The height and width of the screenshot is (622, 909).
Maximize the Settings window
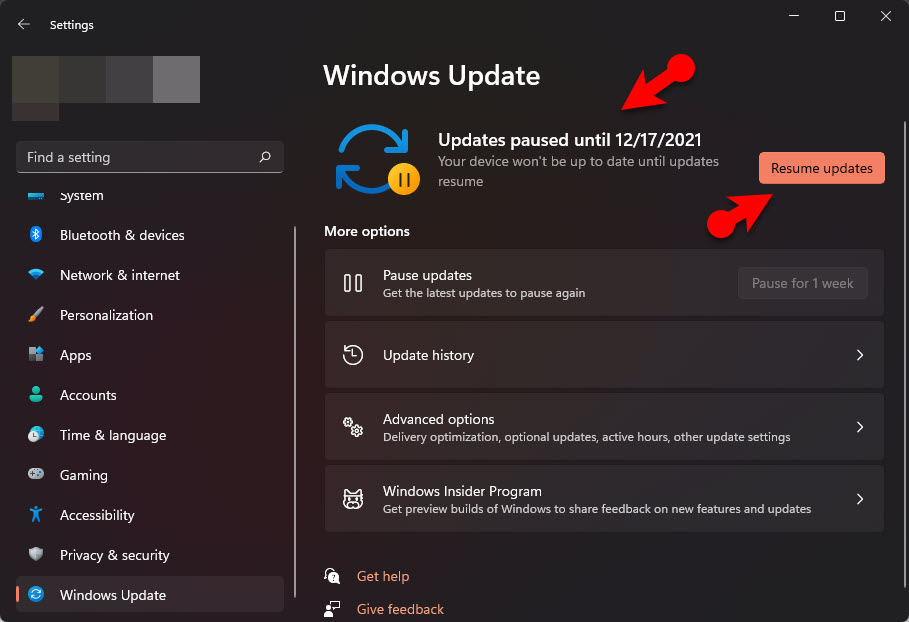pyautogui.click(x=839, y=16)
